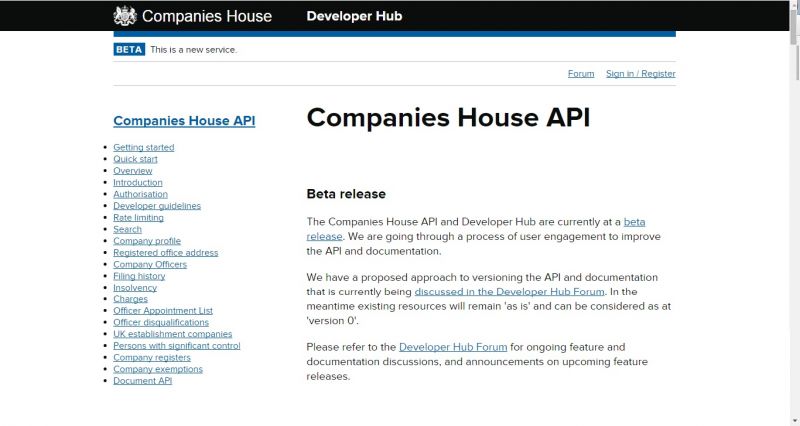Open the Company exemptions link

(x=158, y=369)
